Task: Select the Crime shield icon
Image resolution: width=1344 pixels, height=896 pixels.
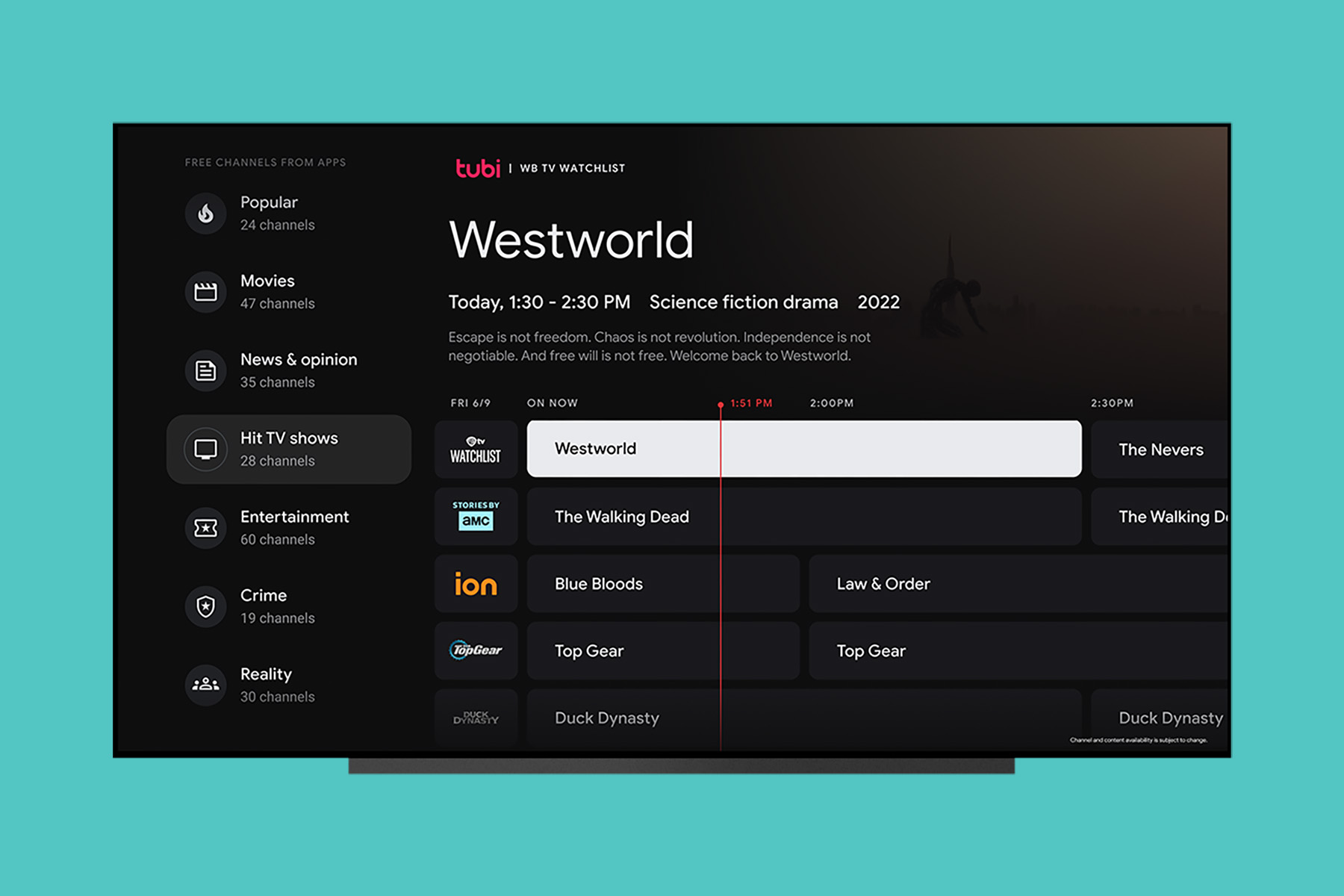Action: 205,606
